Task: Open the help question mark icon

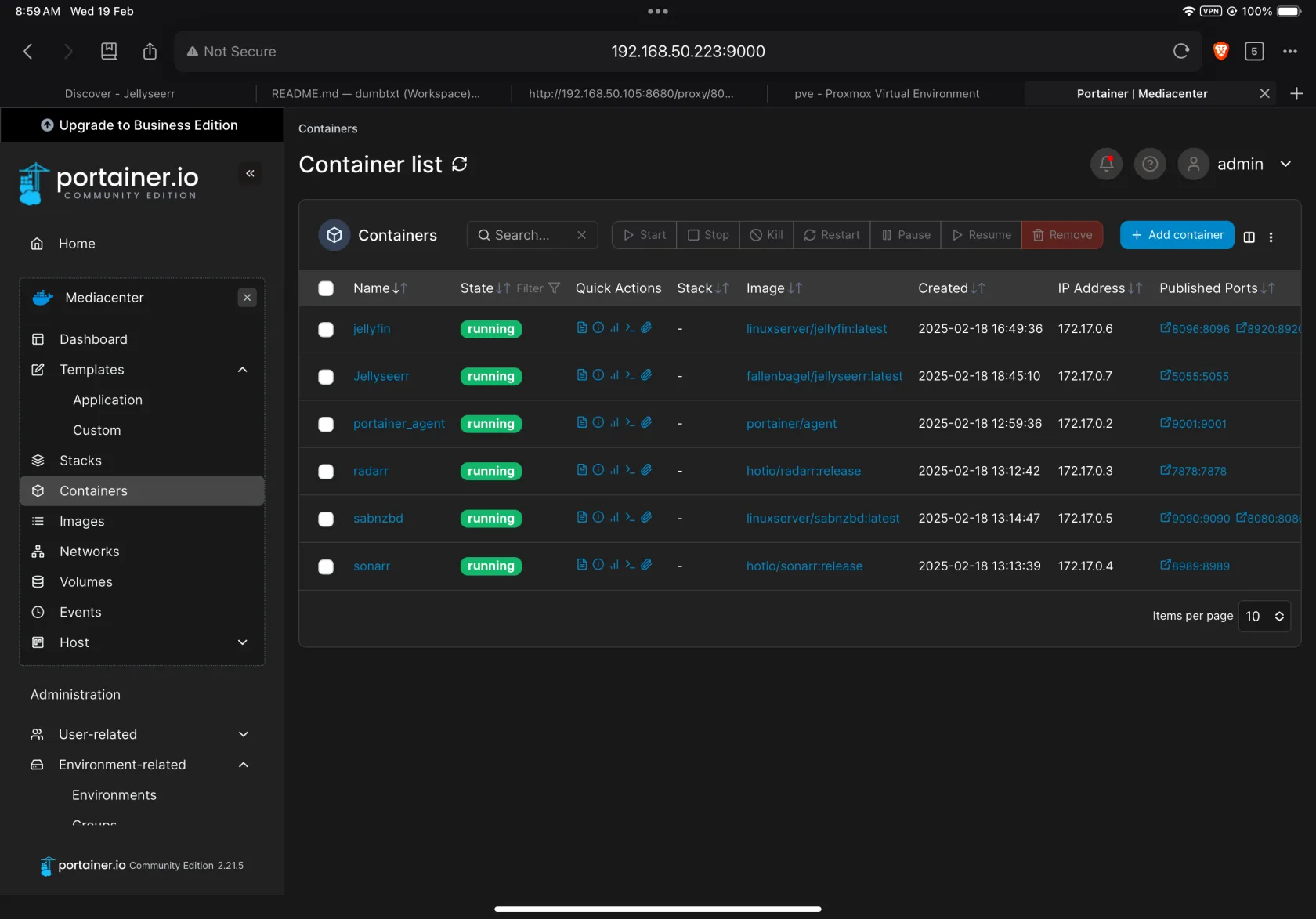Action: [1150, 164]
